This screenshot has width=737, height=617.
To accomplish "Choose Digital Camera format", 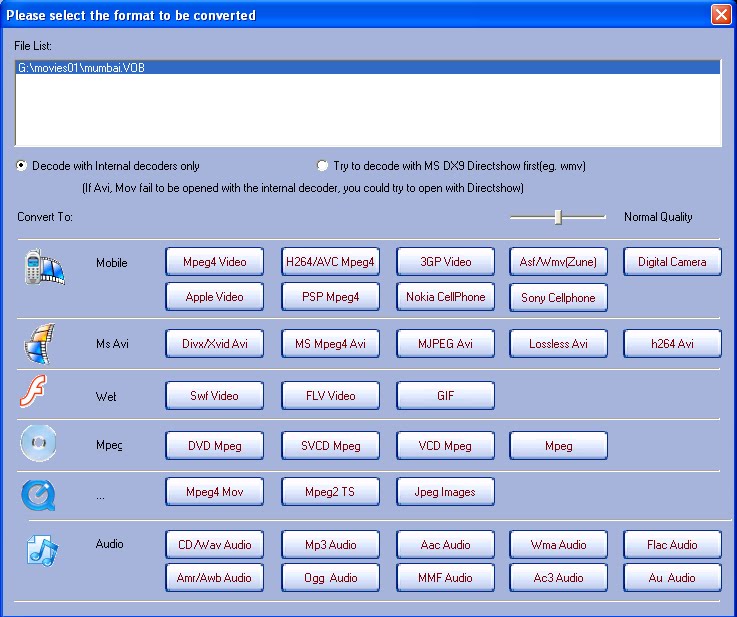I will pyautogui.click(x=672, y=262).
